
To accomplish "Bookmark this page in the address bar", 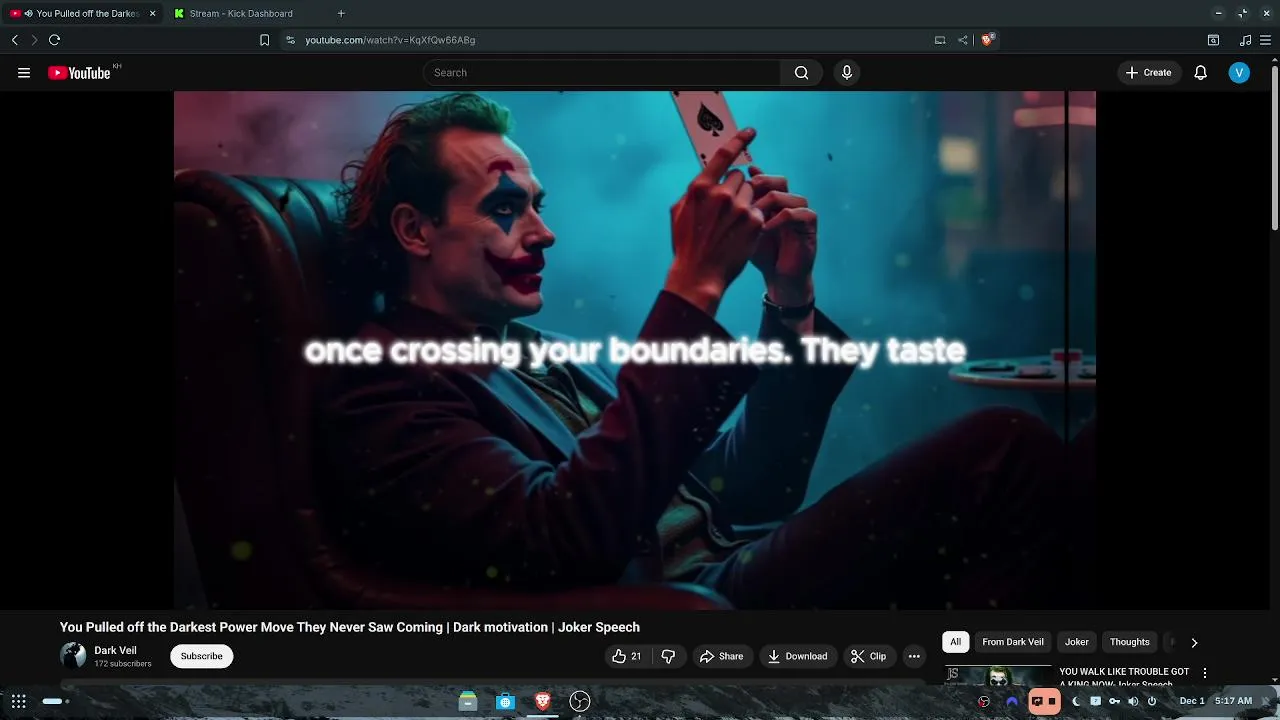I will [264, 40].
